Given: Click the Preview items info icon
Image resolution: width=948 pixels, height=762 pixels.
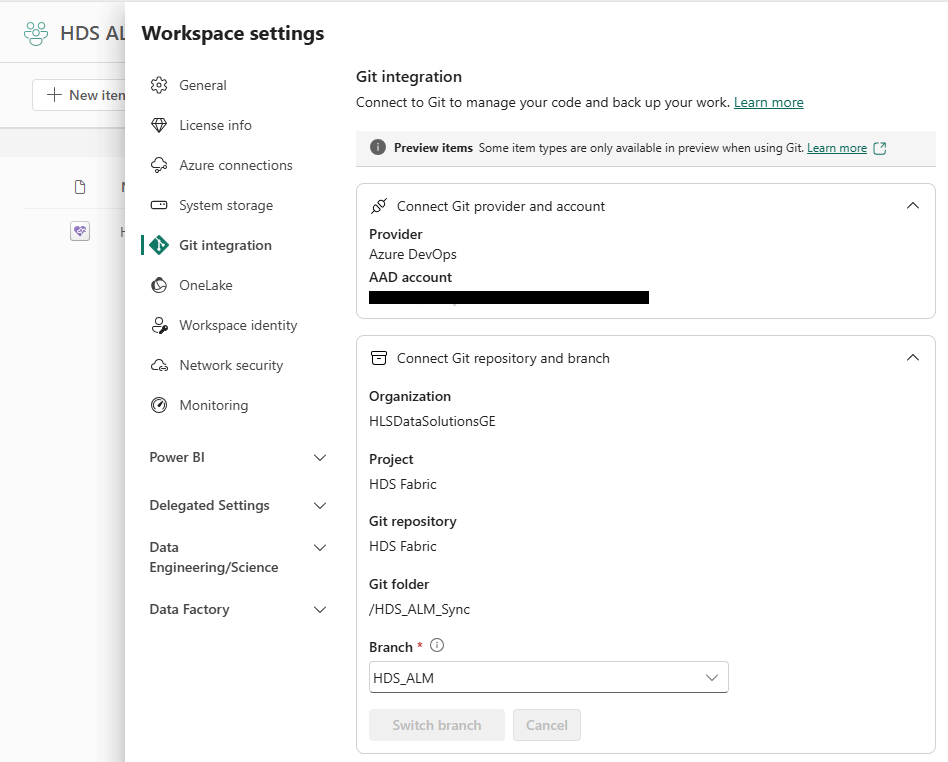Looking at the screenshot, I should tap(378, 147).
